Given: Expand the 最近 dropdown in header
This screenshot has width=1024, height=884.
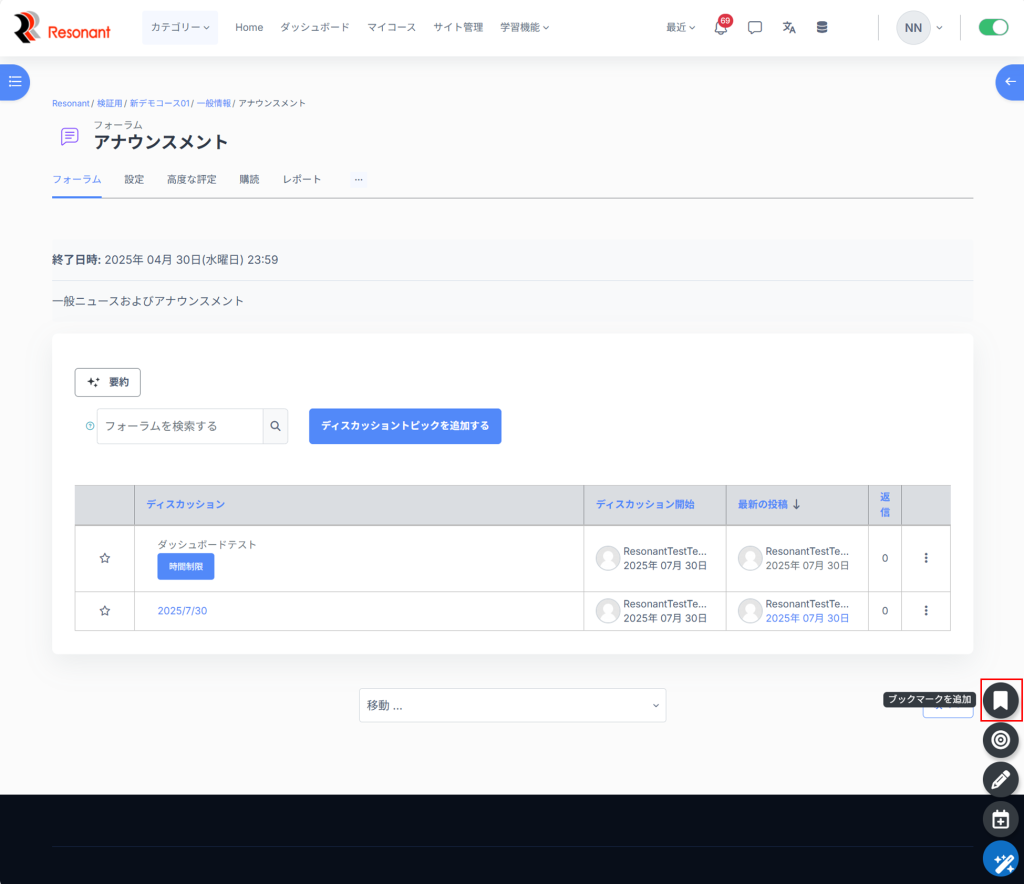Looking at the screenshot, I should tap(680, 28).
